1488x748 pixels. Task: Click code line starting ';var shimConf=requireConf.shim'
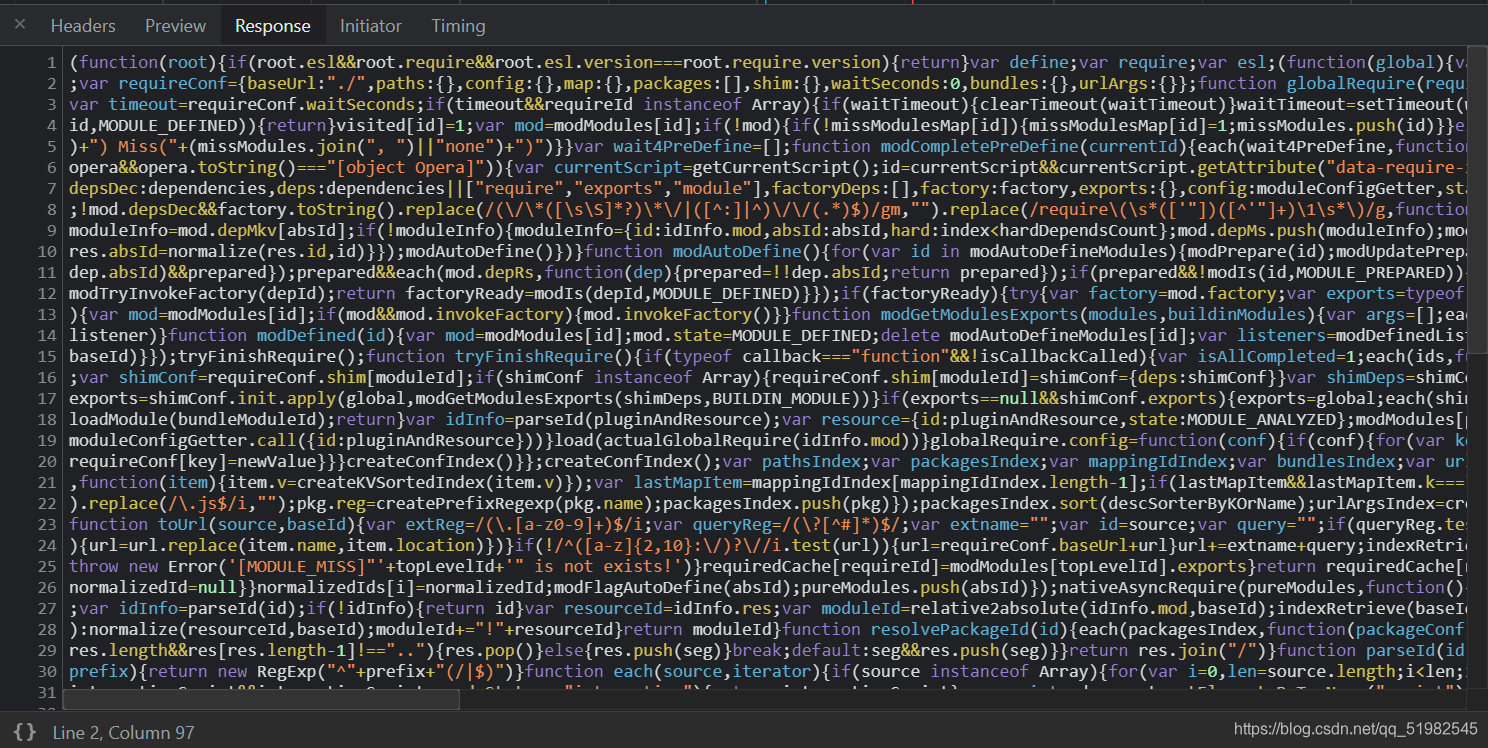click(769, 377)
